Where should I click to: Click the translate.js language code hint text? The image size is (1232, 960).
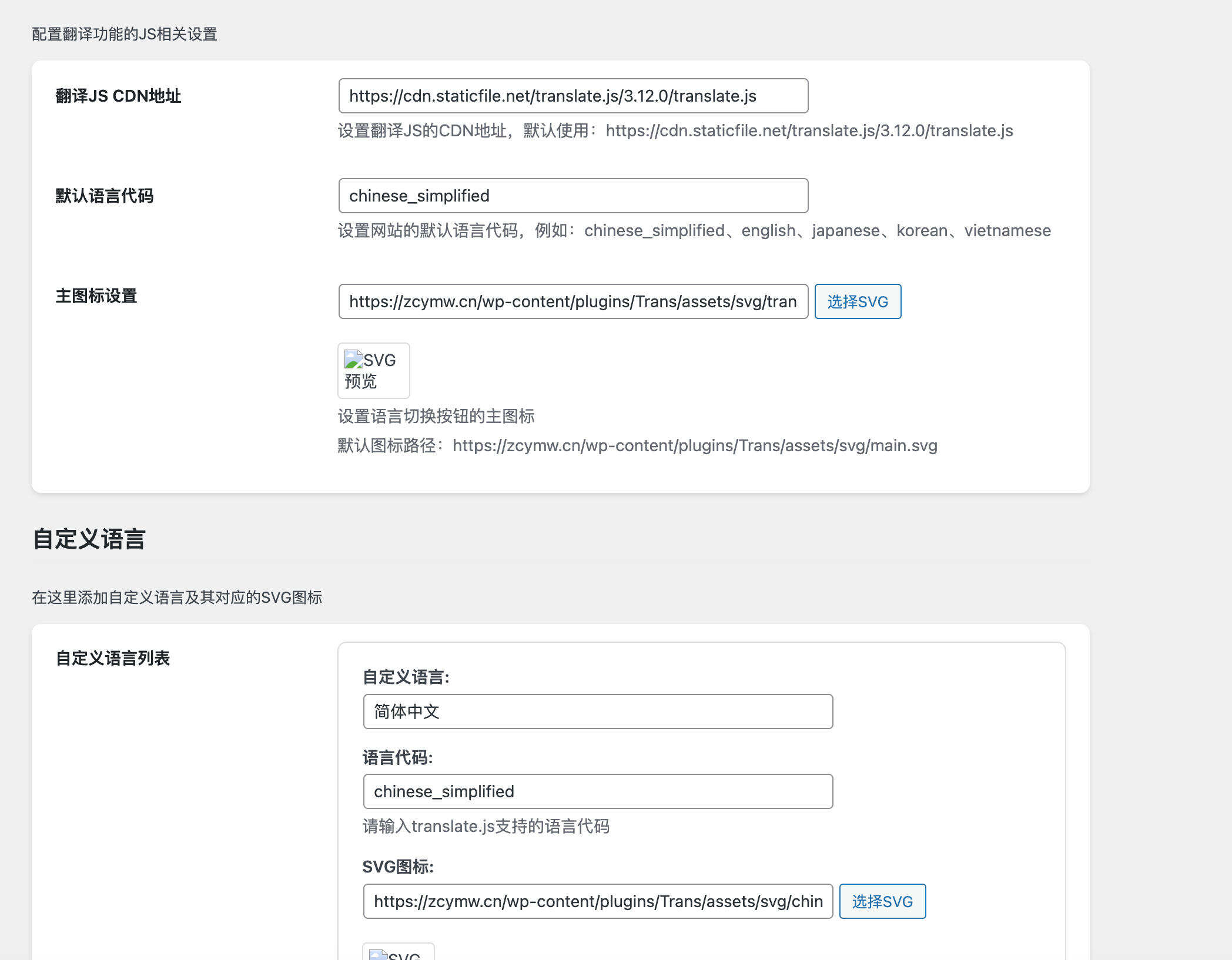pos(486,826)
